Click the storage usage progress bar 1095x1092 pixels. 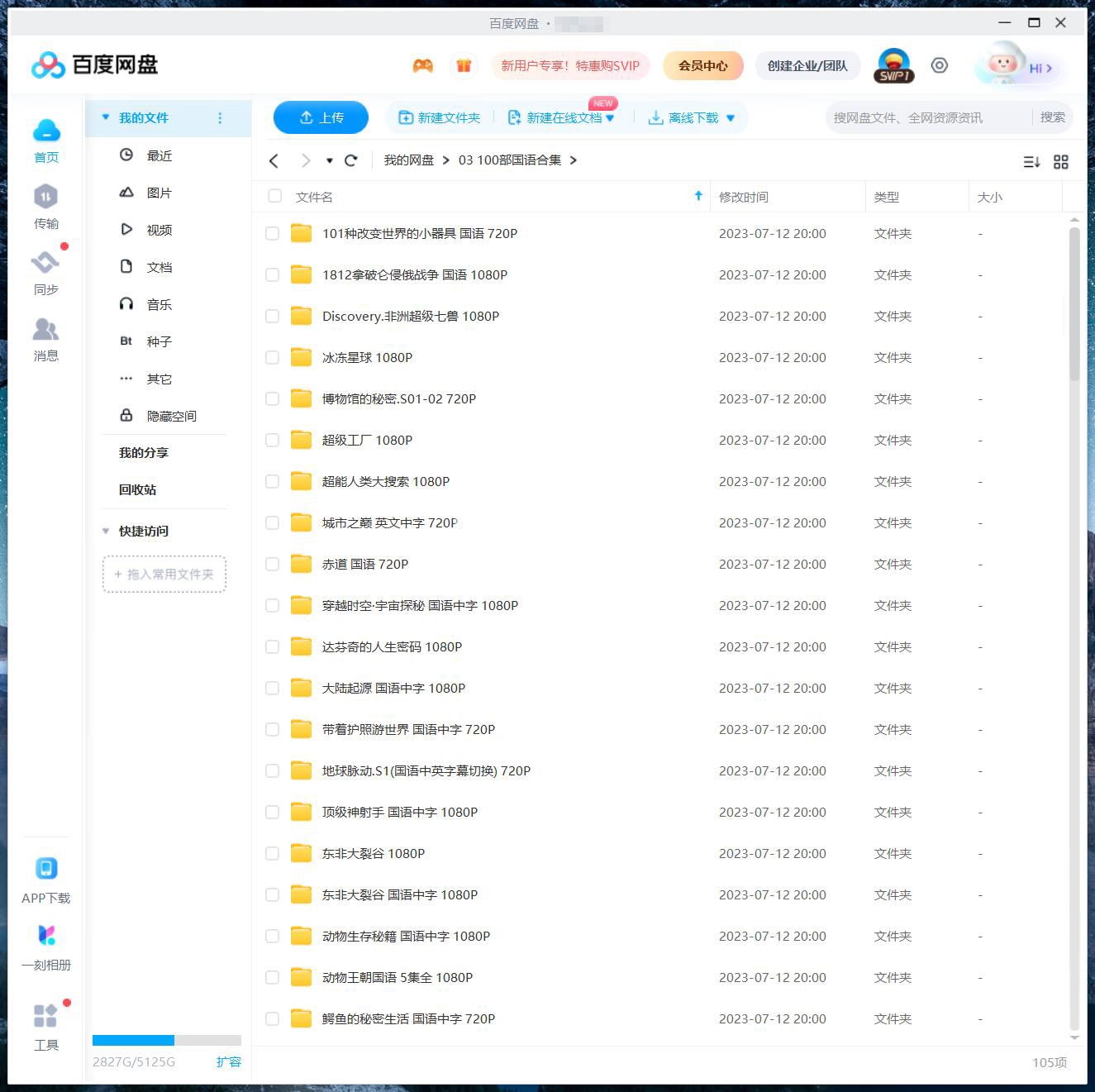165,1040
